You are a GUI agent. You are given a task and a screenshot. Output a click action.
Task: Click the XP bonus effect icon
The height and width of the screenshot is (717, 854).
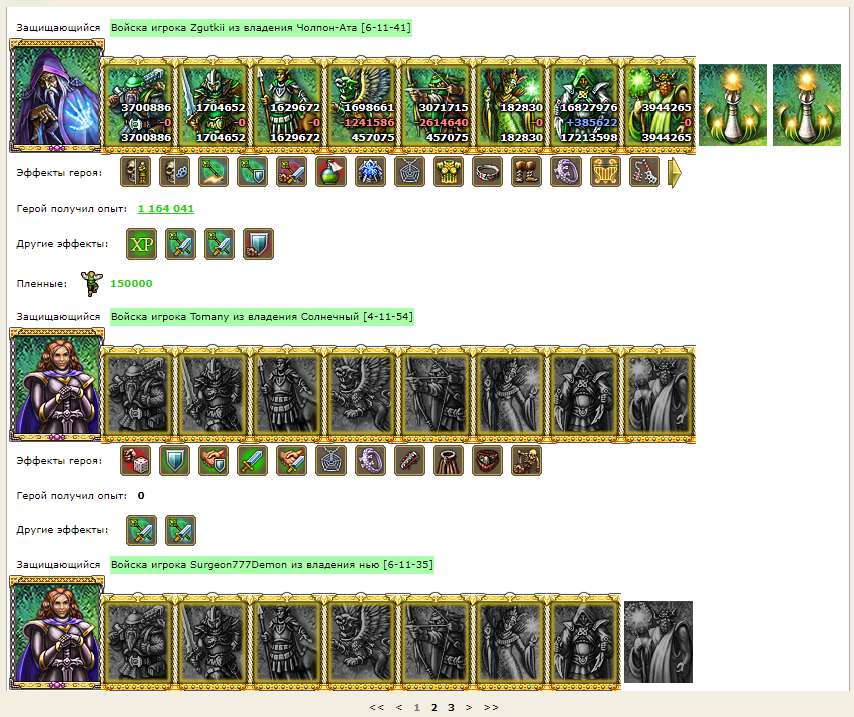(142, 244)
